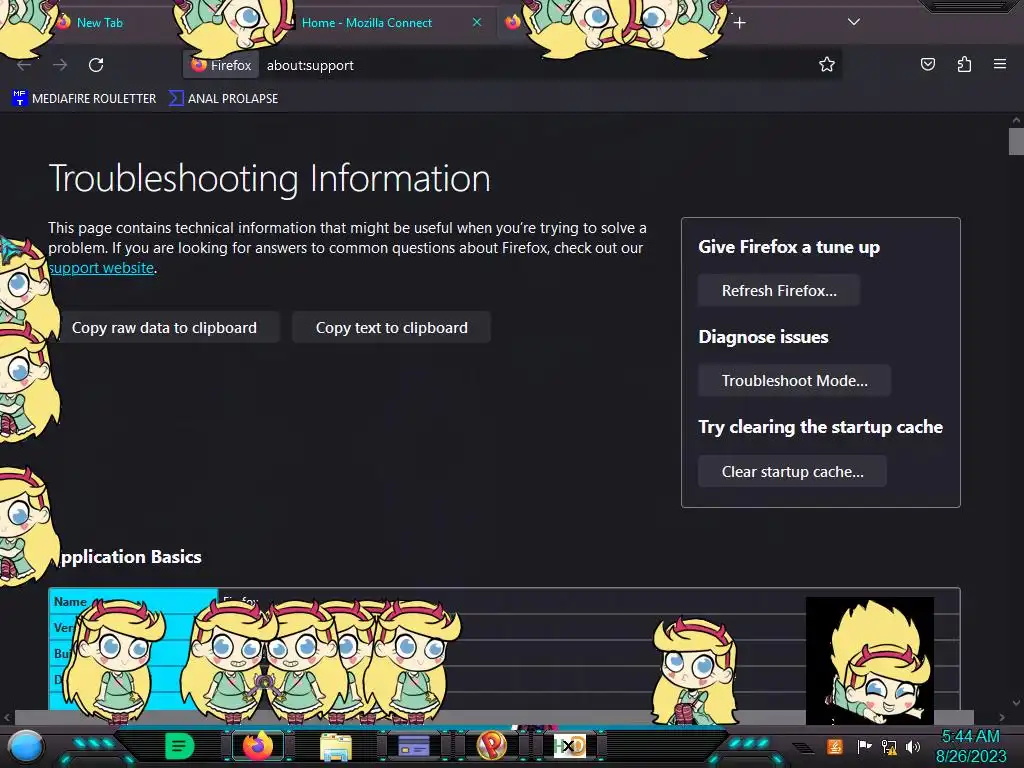1024x768 pixels.
Task: Open the Action Center flag tray icon
Action: (863, 746)
